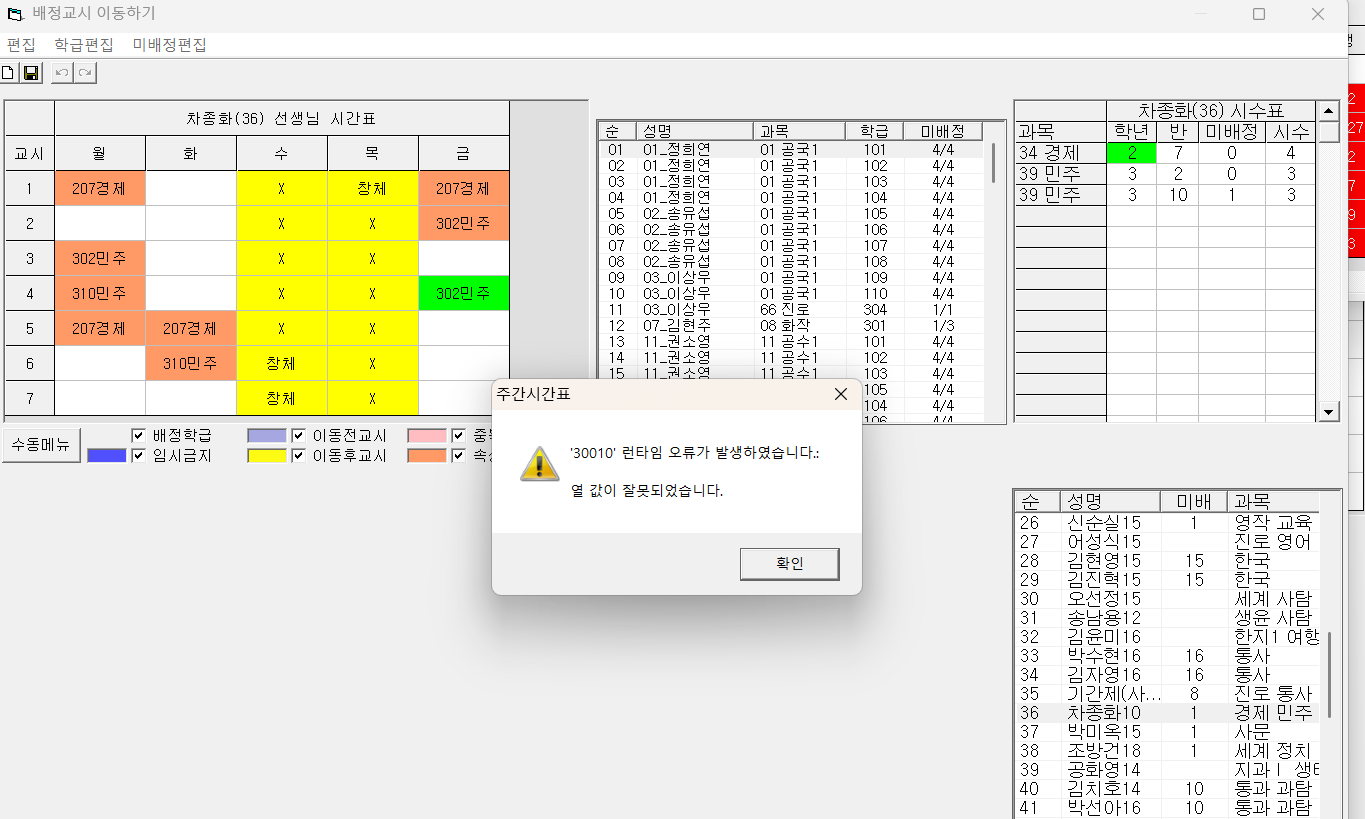The width and height of the screenshot is (1365, 819).
Task: Select the 207경제 cell in 화 column
Action: [190, 328]
